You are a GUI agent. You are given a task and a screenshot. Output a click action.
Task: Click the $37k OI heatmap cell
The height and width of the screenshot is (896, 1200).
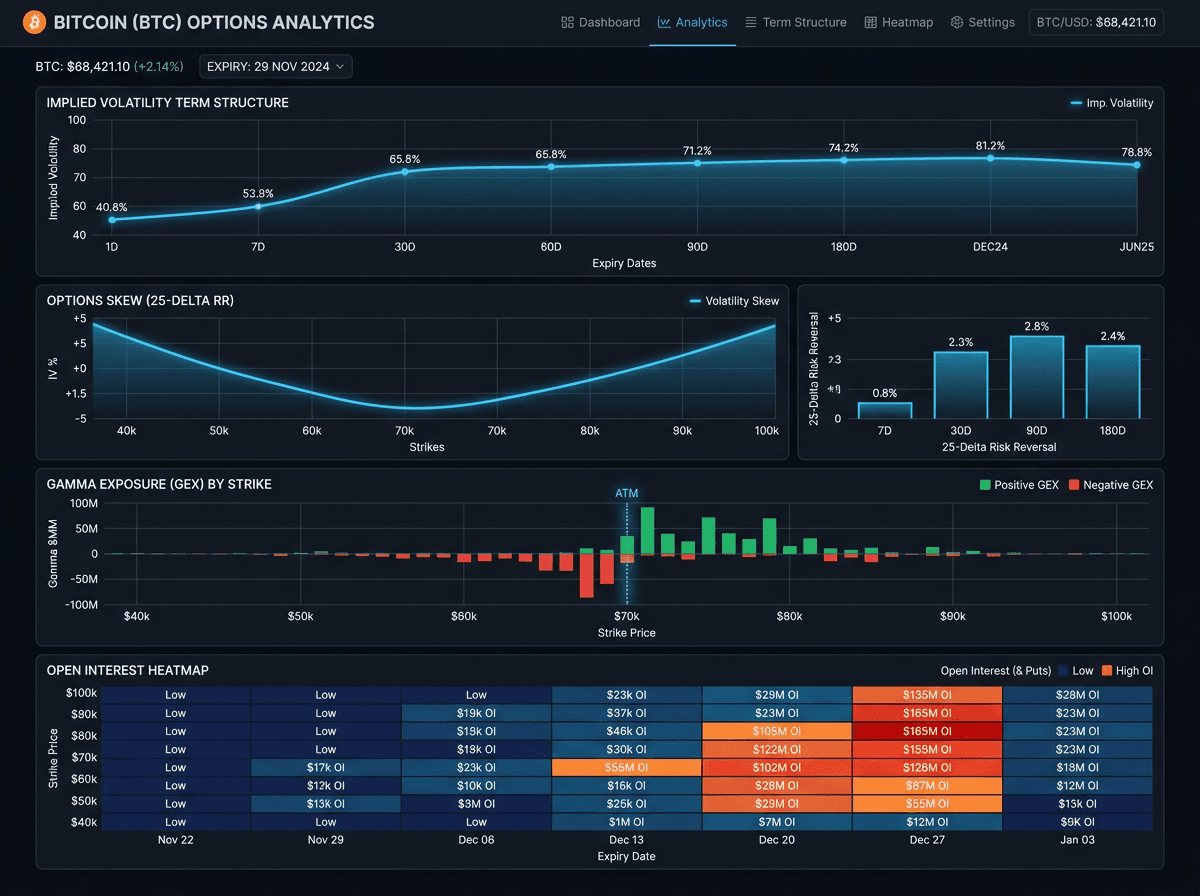point(626,713)
